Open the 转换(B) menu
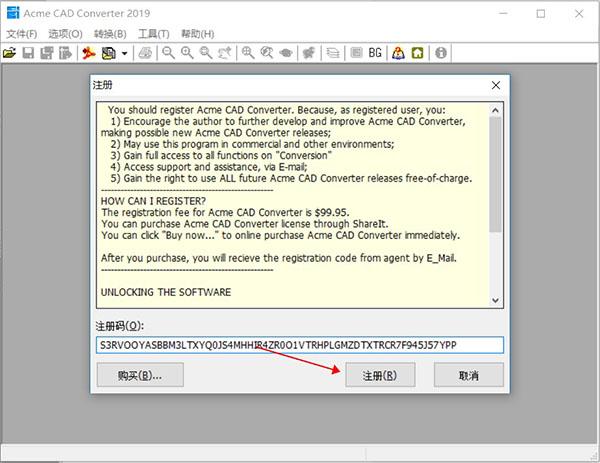Viewport: 600px width, 463px height. pos(110,34)
